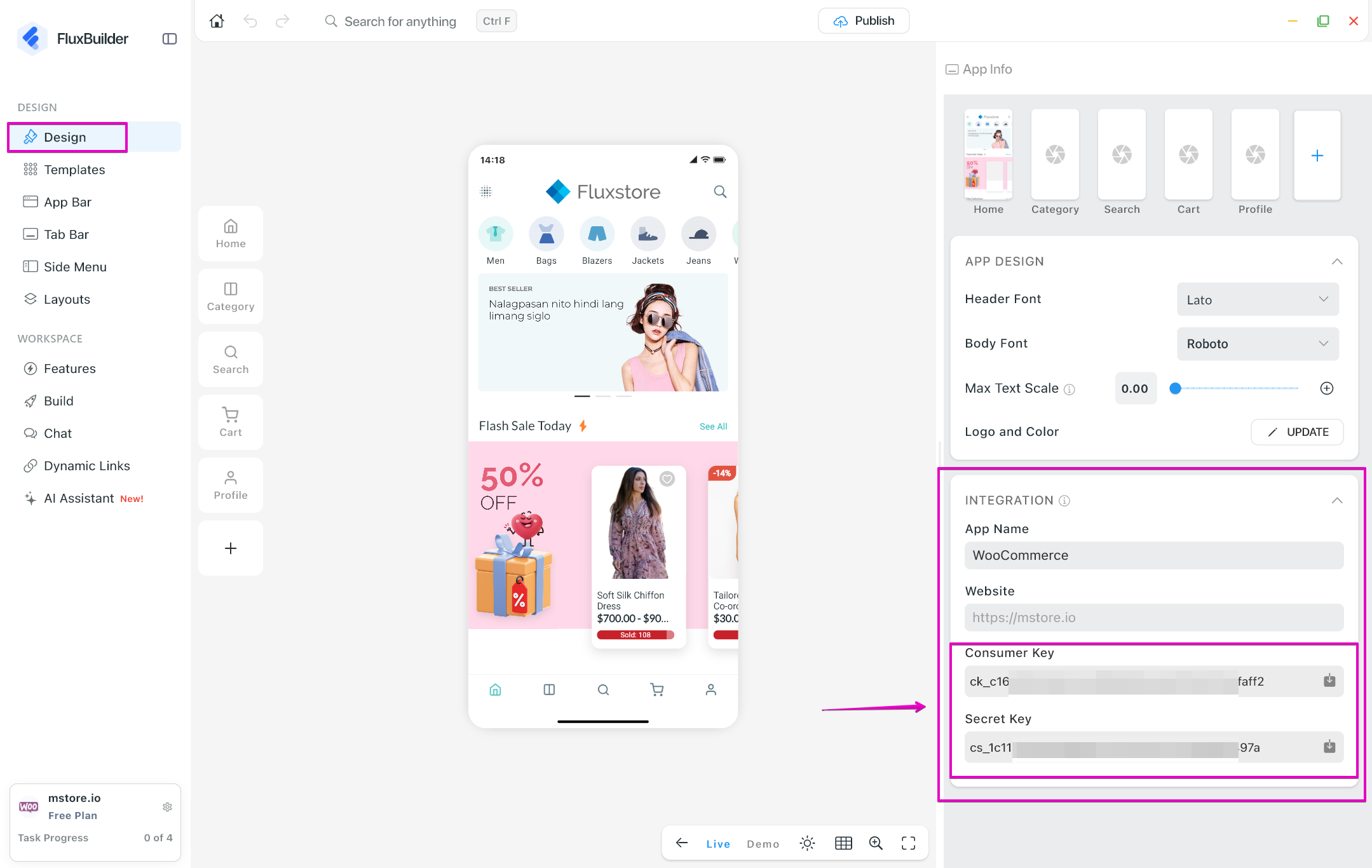Viewport: 1372px width, 868px height.
Task: Add a new screen with plus thumbnail
Action: point(1317,155)
